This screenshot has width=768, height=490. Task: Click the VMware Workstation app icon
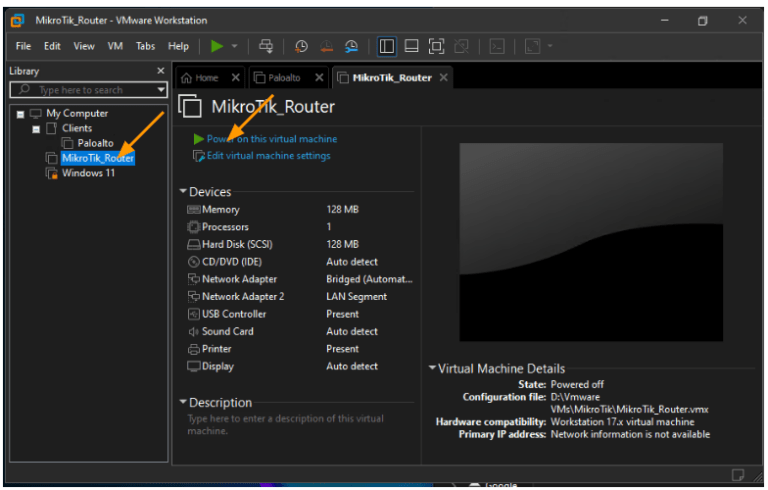(18, 21)
